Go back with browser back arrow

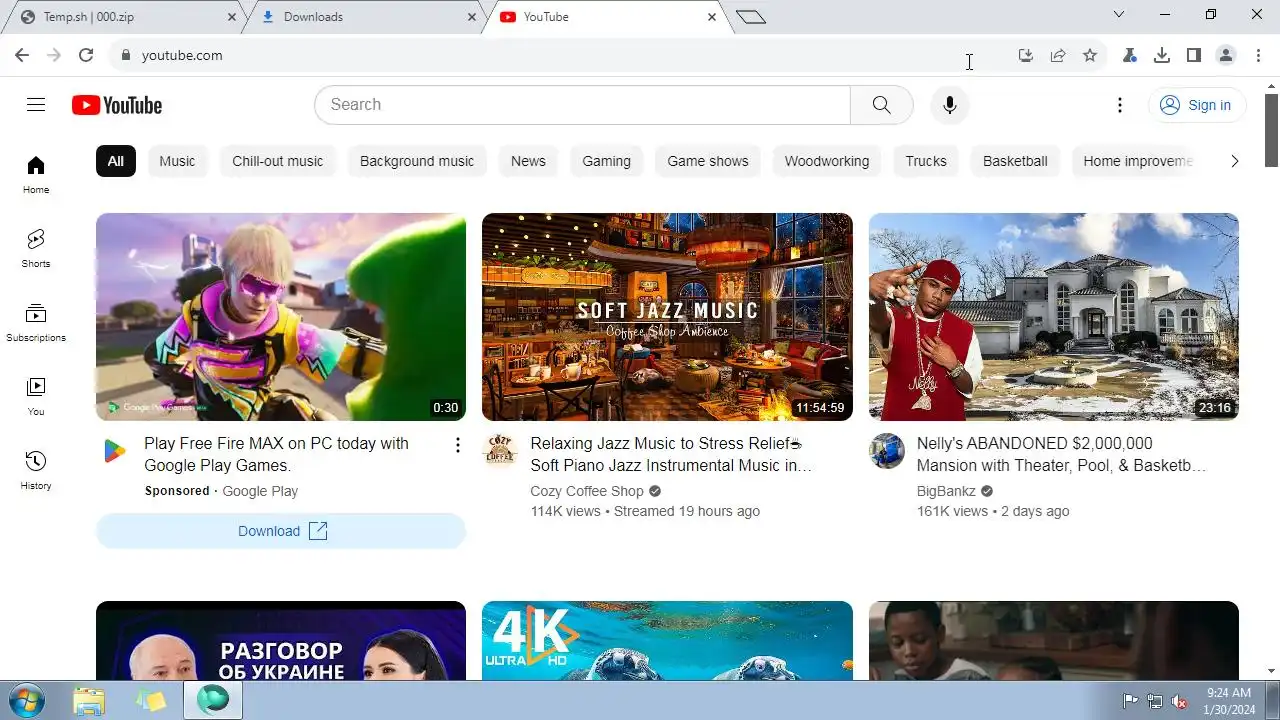tap(22, 55)
